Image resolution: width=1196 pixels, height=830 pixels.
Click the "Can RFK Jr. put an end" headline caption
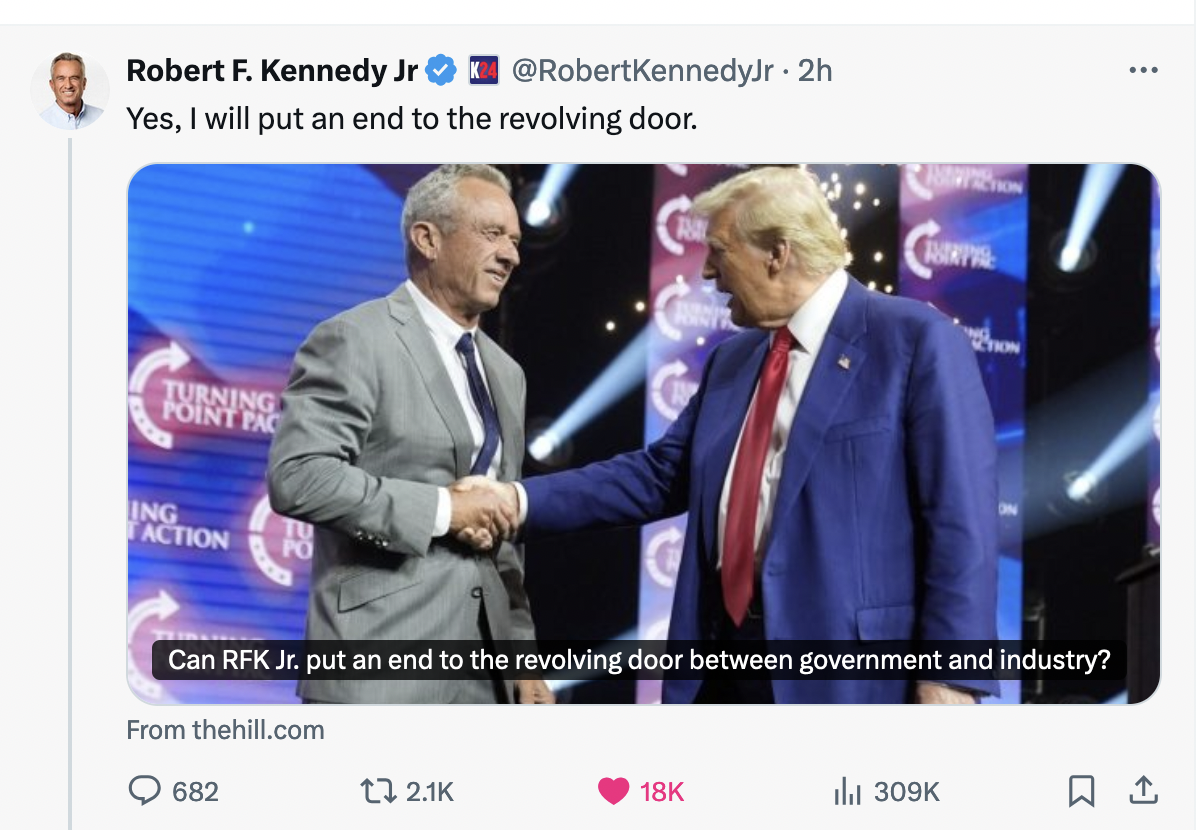(x=640, y=661)
